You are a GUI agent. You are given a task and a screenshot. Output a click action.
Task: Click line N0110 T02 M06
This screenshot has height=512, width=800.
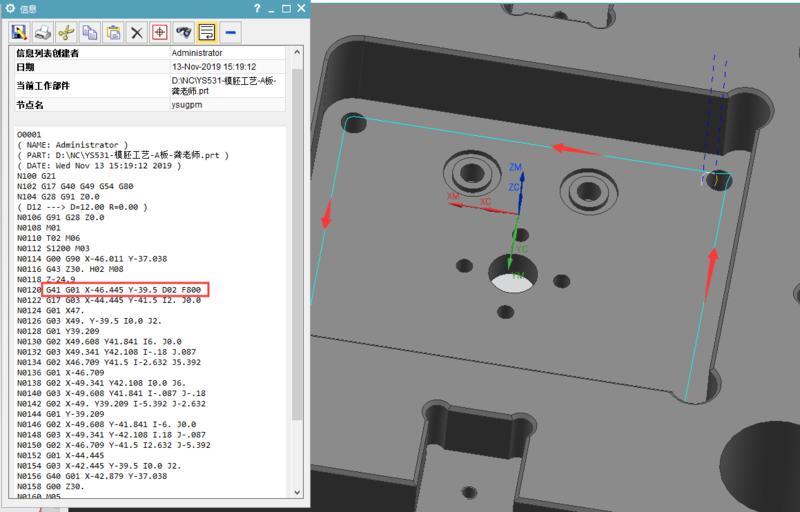[48, 238]
